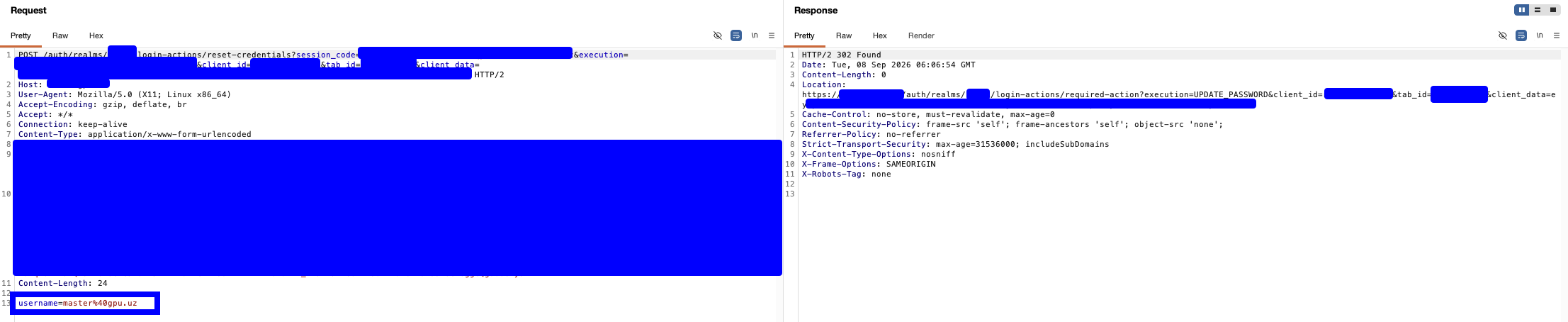Click Content-Security-Policy header line
The width and height of the screenshot is (1568, 322).
tap(1013, 124)
